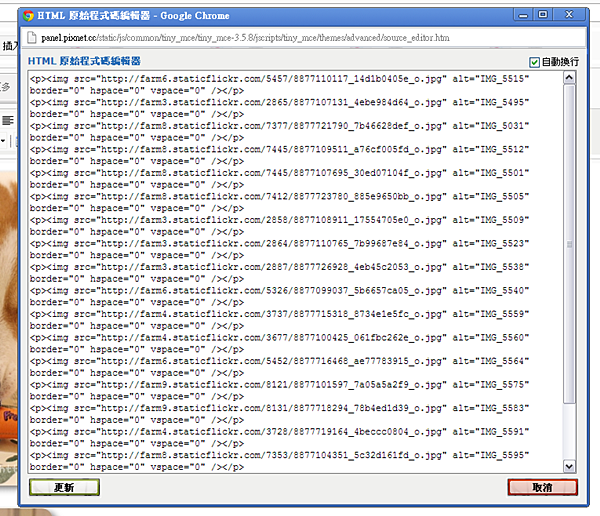Click the scrollbar down arrow
Image resolution: width=600 pixels, height=516 pixels.
click(x=569, y=466)
